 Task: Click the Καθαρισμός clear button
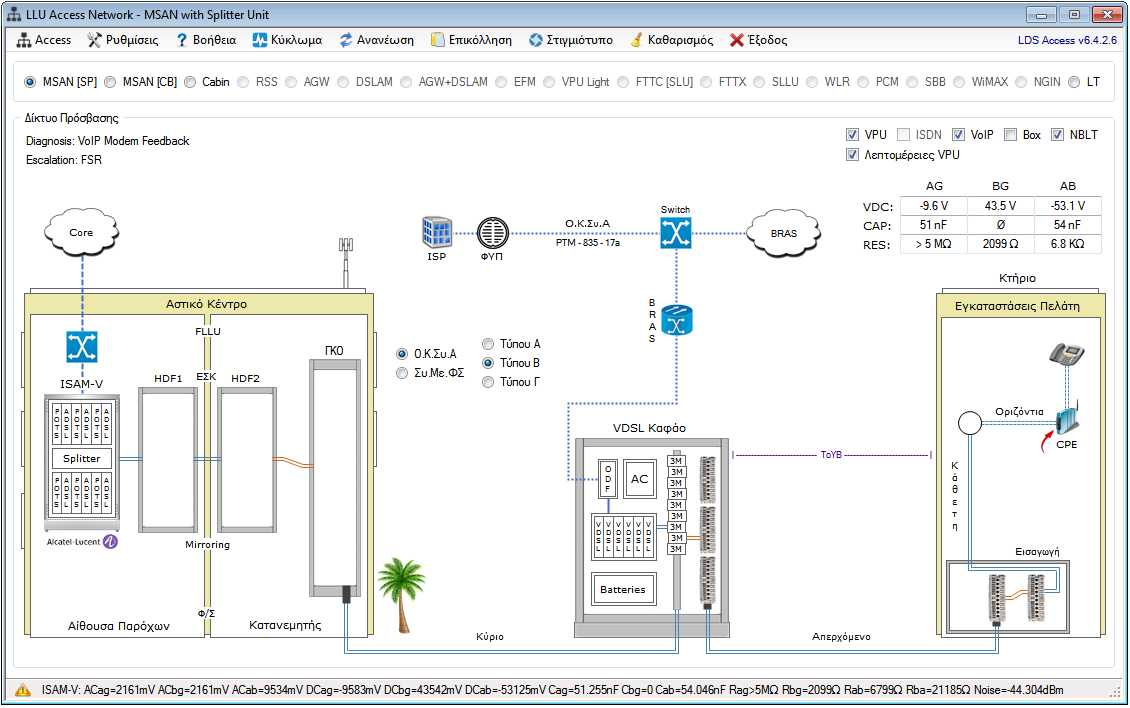point(671,40)
